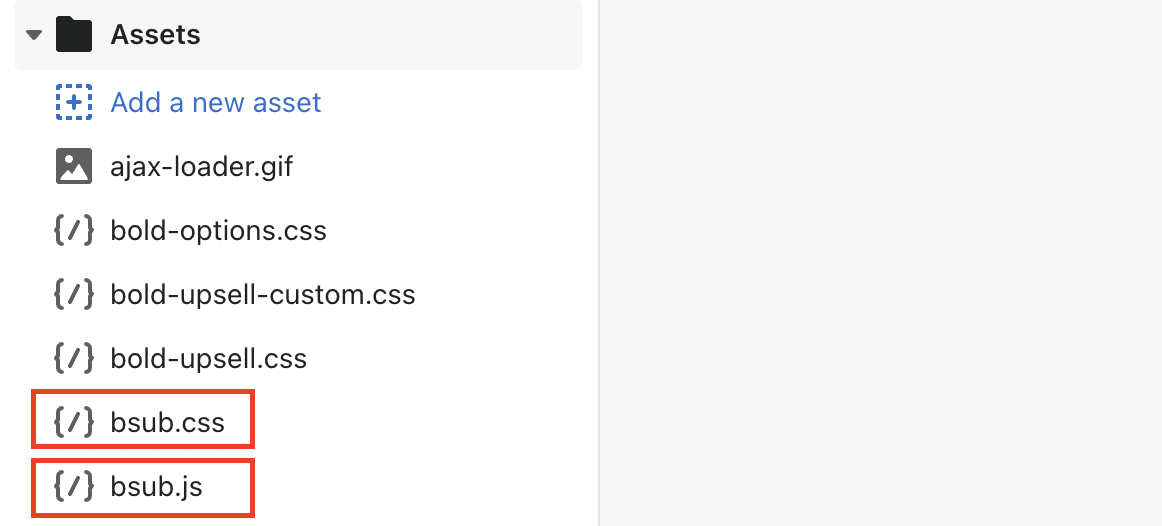Click the empty editor pane on the right
This screenshot has height=526, width=1162.
(880, 263)
